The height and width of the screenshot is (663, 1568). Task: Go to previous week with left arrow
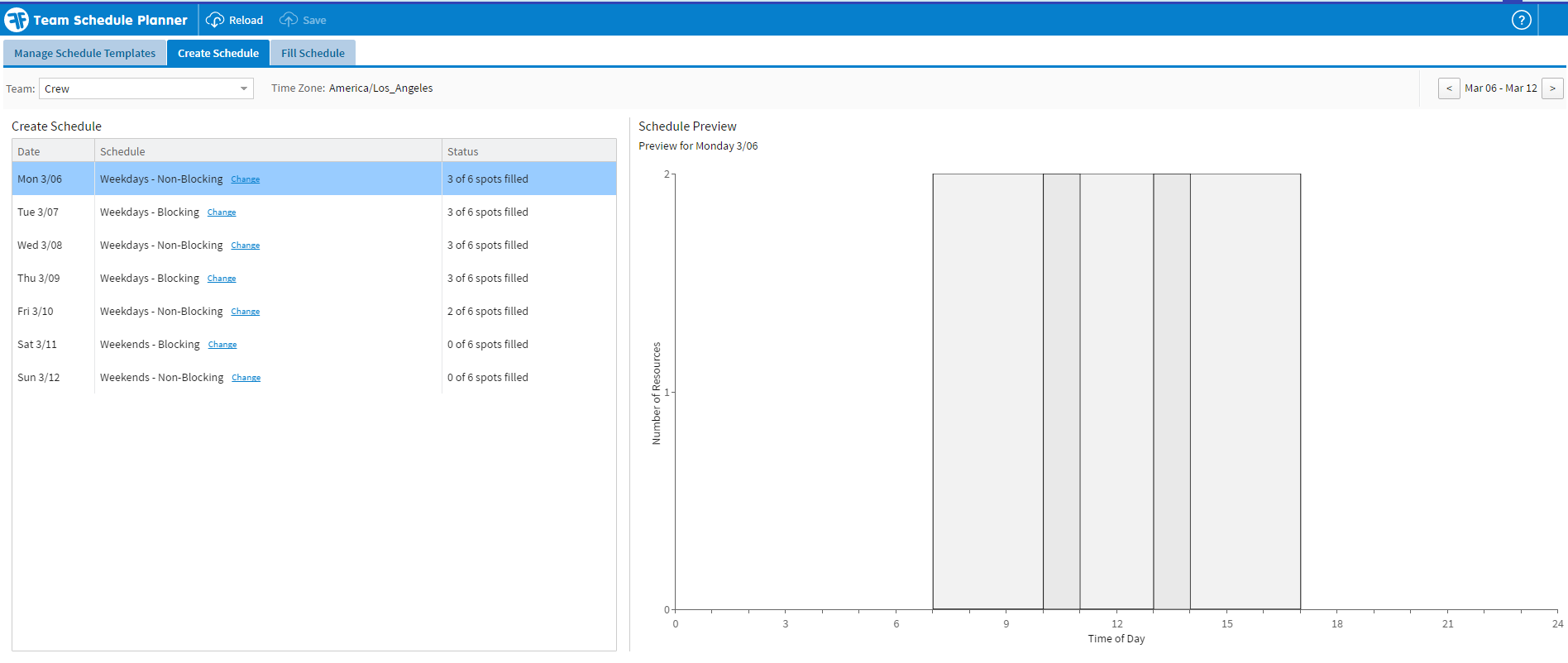[x=1448, y=88]
